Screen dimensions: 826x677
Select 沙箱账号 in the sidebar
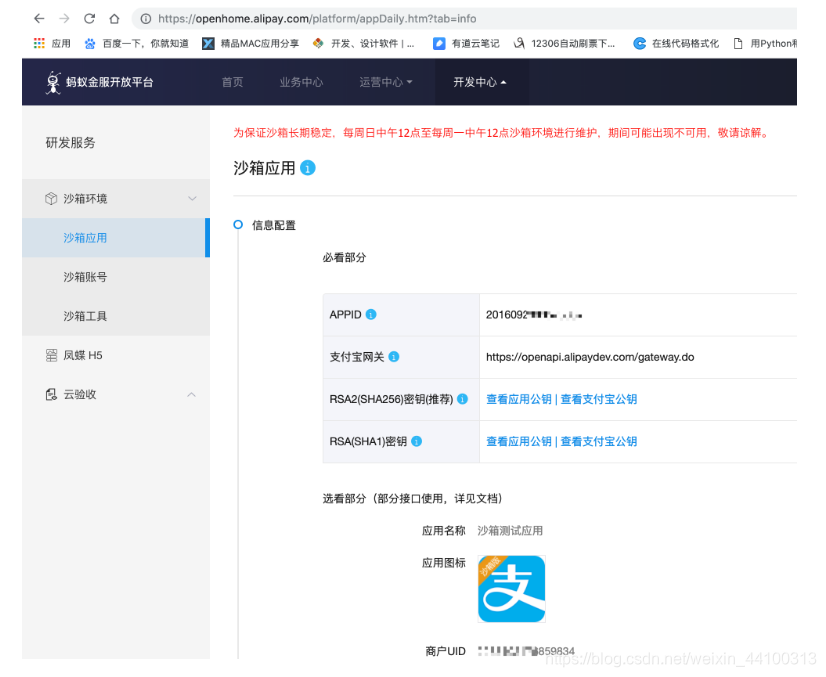click(116, 277)
